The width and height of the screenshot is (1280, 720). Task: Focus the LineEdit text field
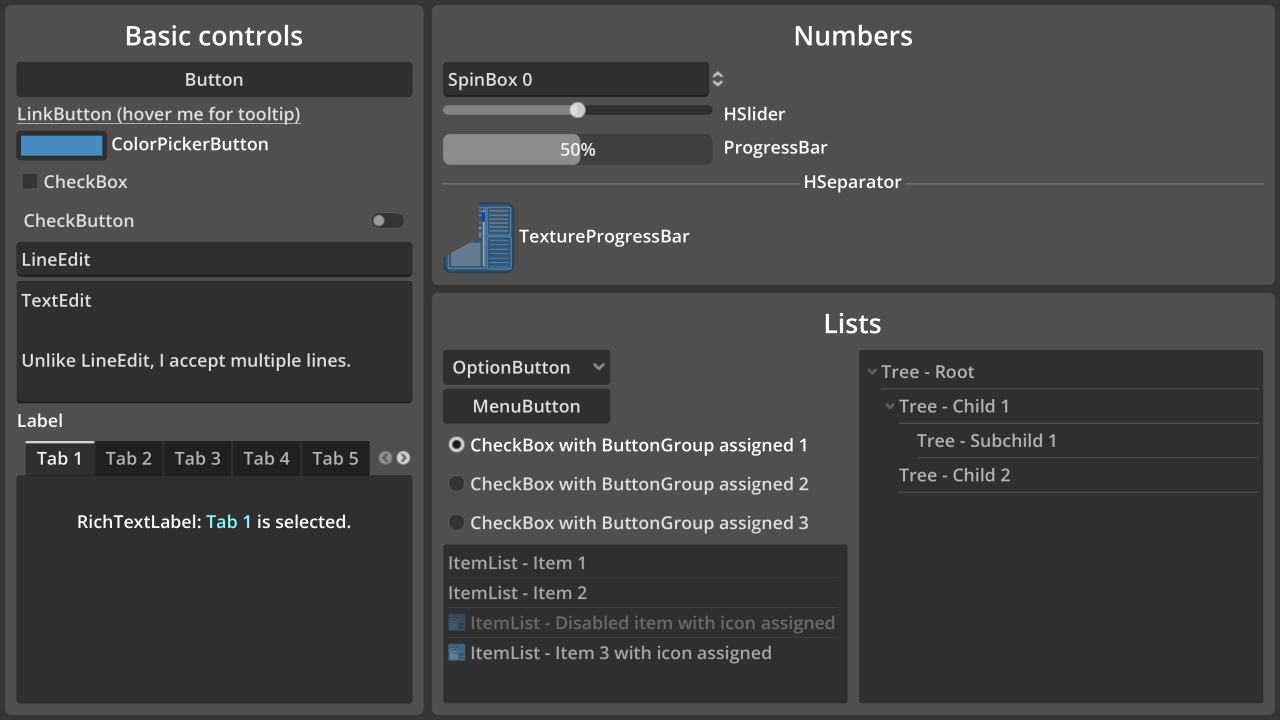pos(214,260)
